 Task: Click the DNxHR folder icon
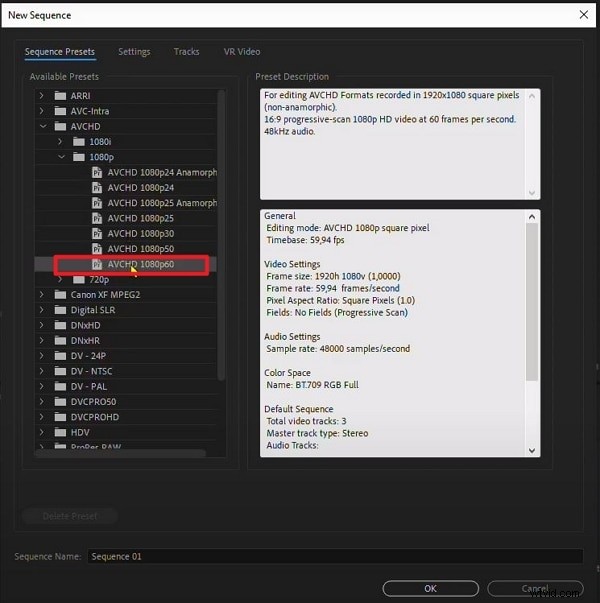pyautogui.click(x=60, y=340)
